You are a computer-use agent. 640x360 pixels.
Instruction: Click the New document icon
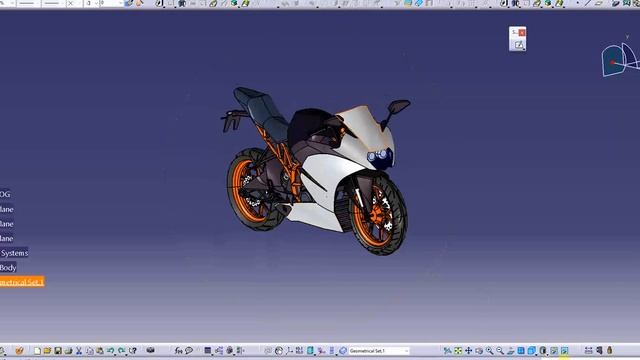click(x=37, y=351)
